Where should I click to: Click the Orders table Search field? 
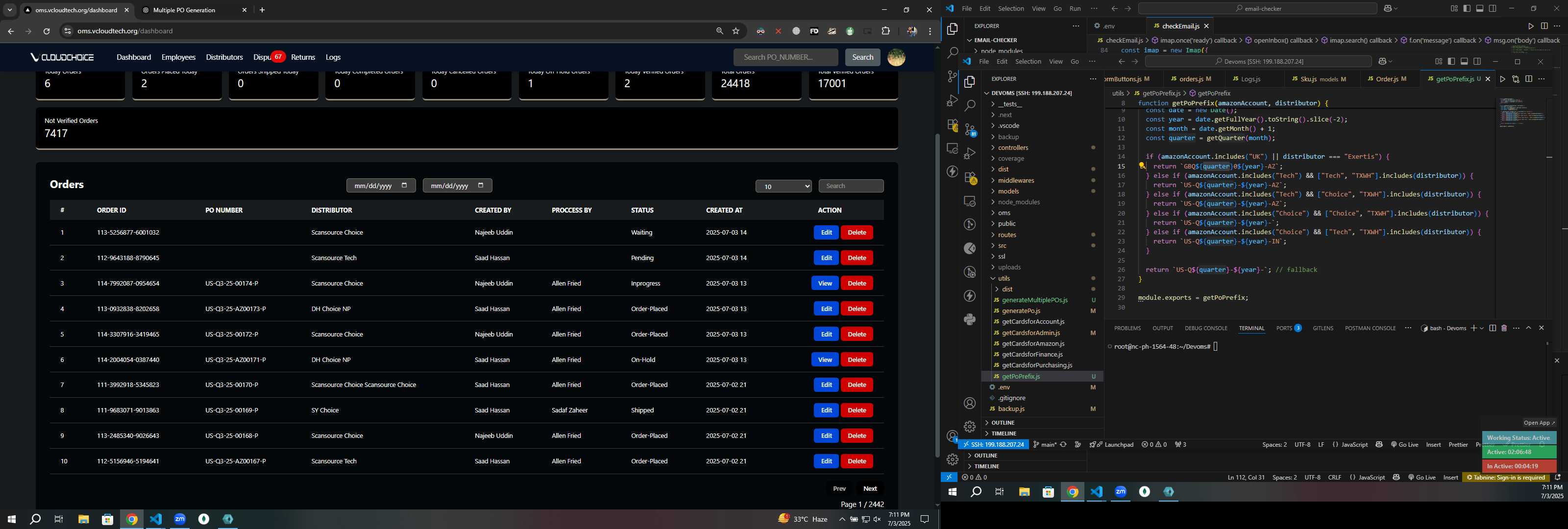click(851, 186)
